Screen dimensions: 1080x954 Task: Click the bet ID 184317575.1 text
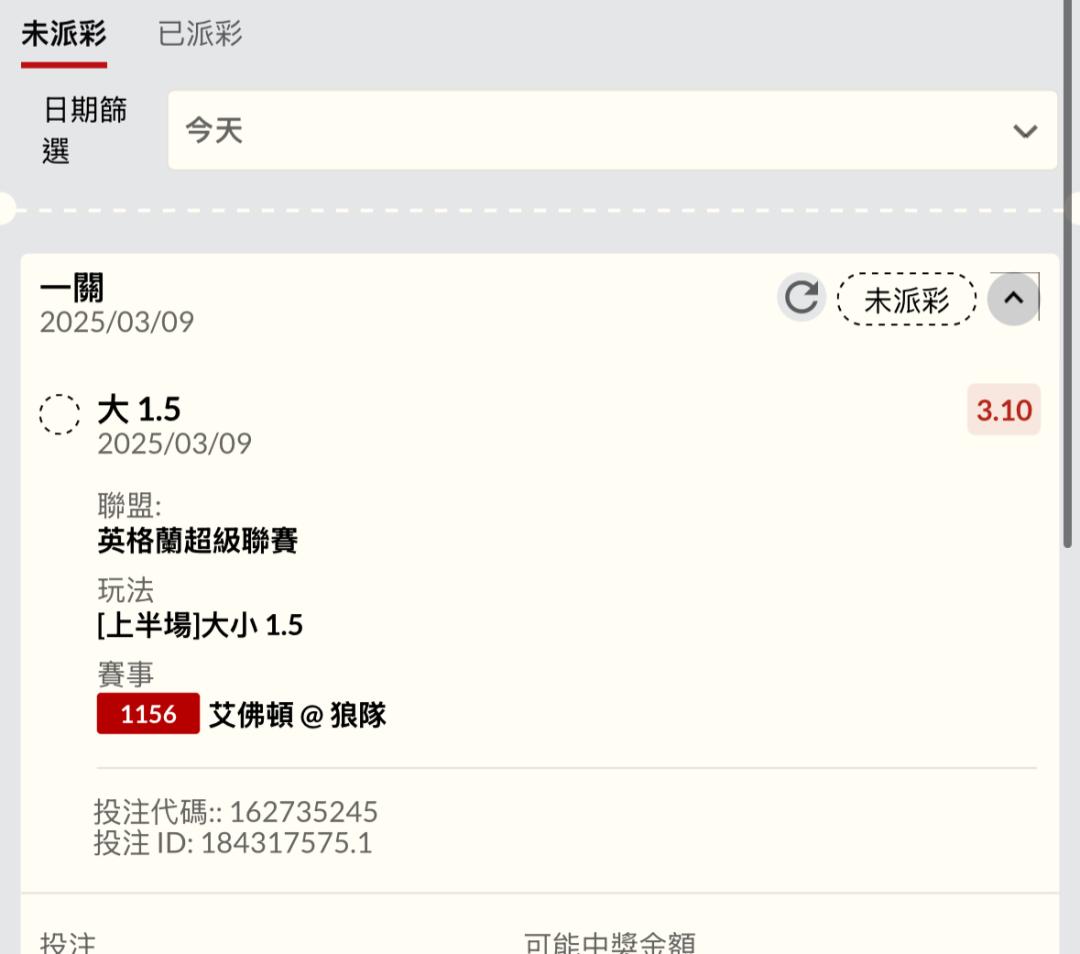(x=286, y=843)
